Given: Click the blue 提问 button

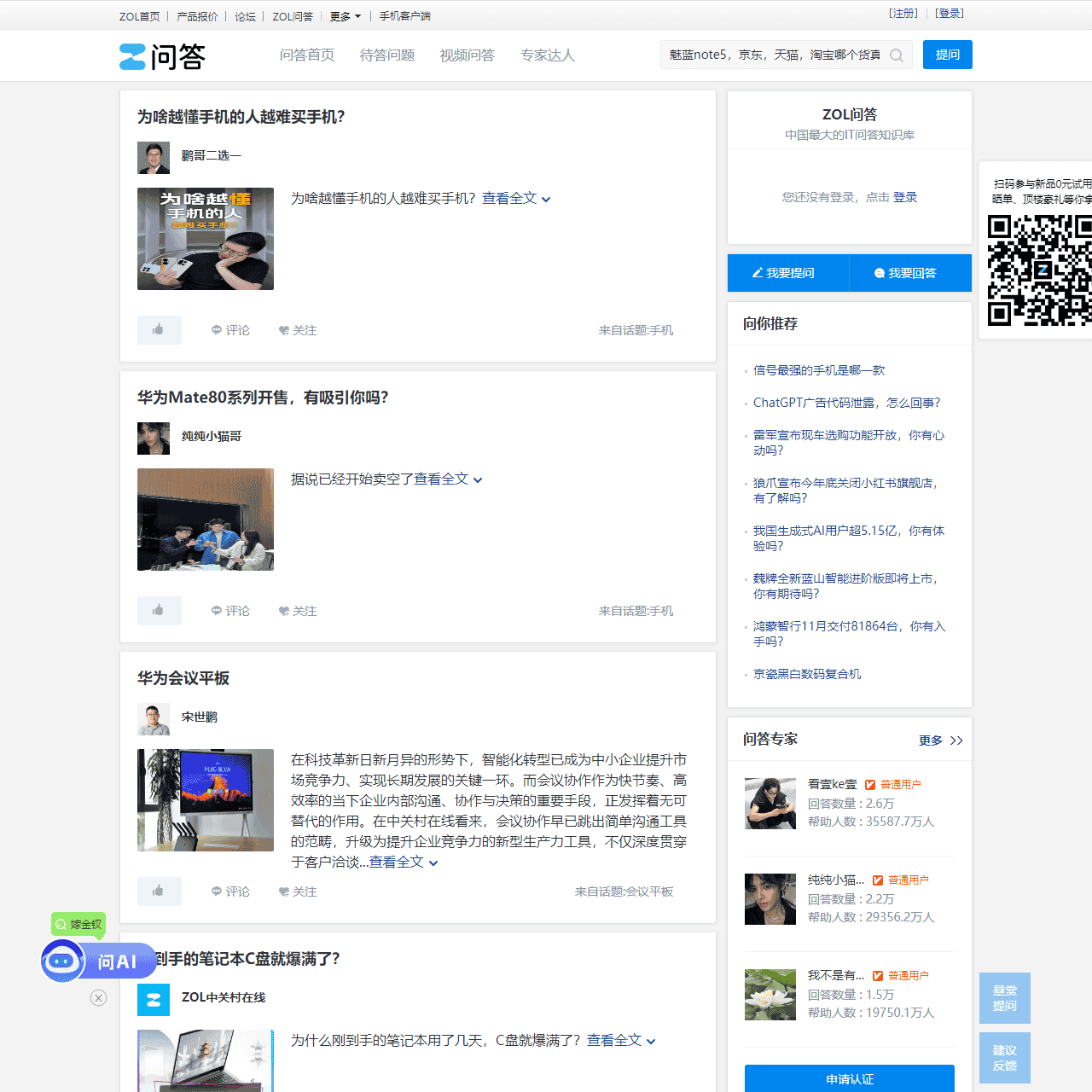Looking at the screenshot, I should pyautogui.click(x=947, y=55).
